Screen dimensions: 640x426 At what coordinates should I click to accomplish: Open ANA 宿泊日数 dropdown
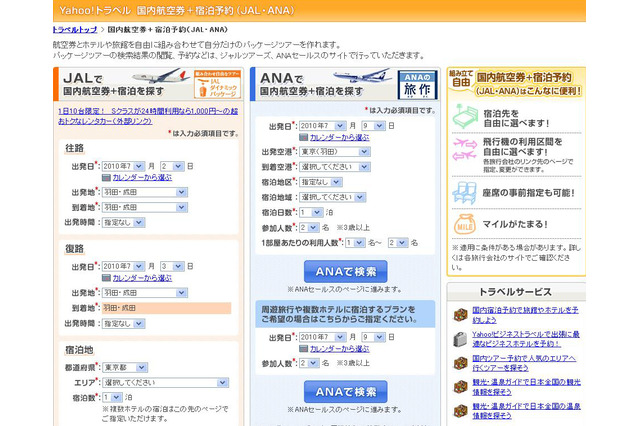(311, 213)
